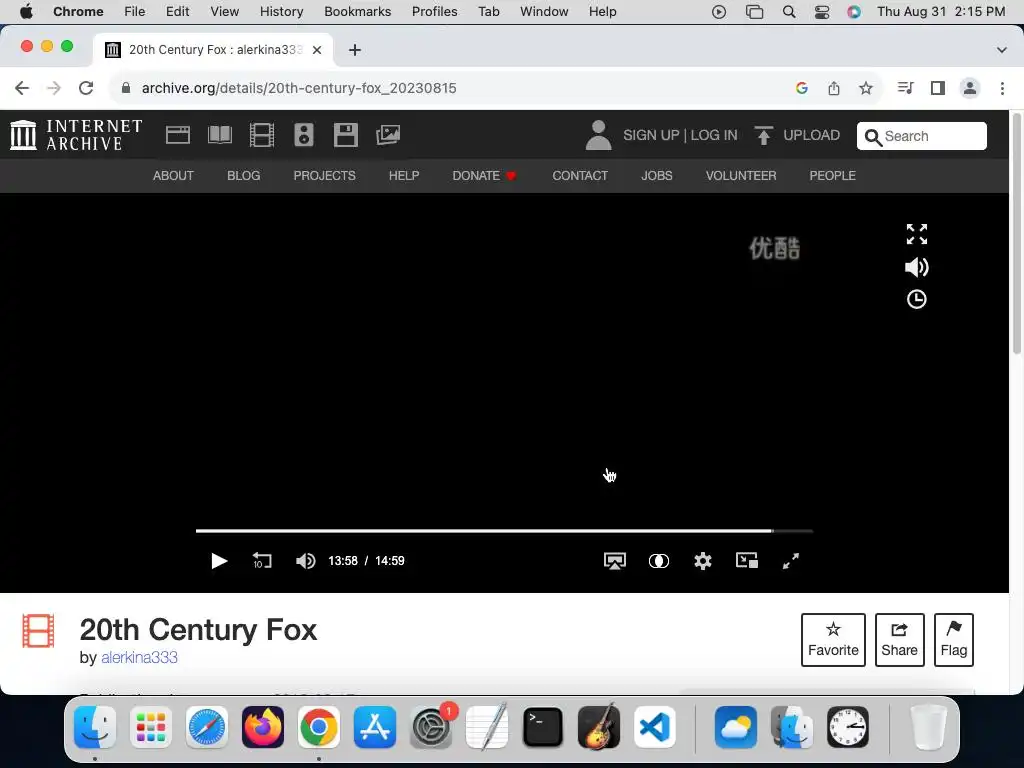Open the Video film strip icon

[x=261, y=135]
